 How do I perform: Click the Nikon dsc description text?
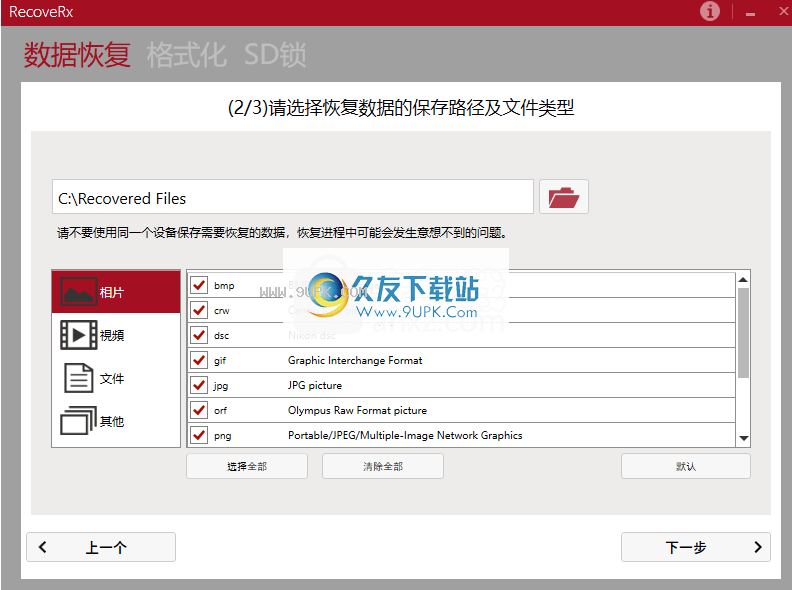point(312,335)
